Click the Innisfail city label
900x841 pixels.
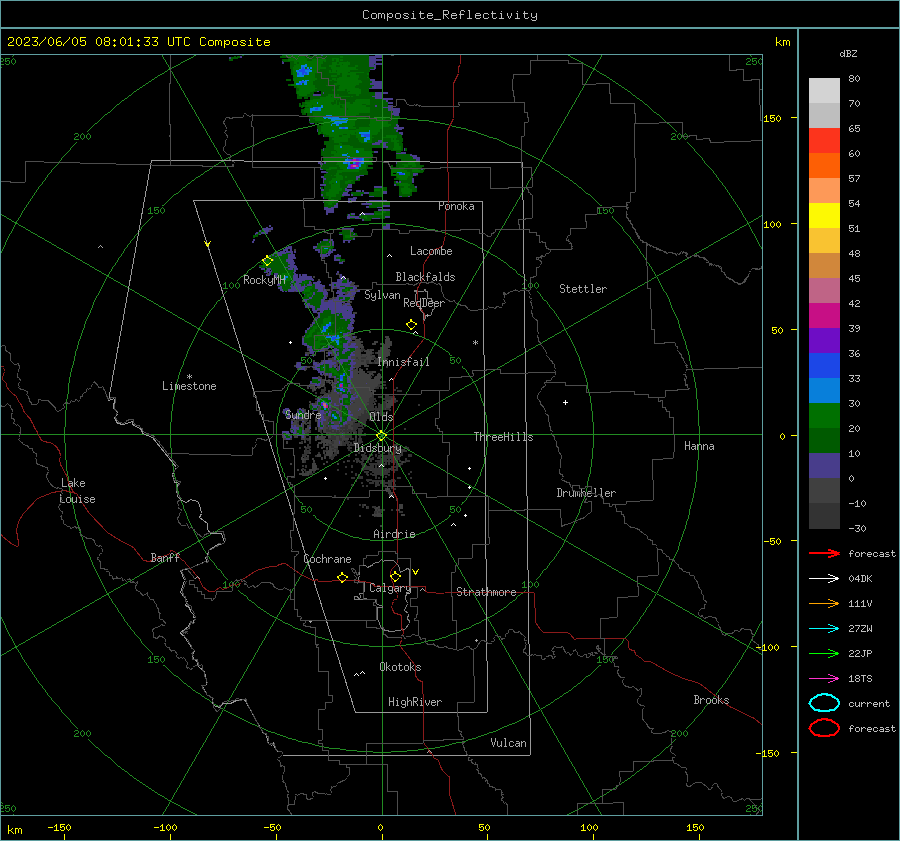(404, 362)
